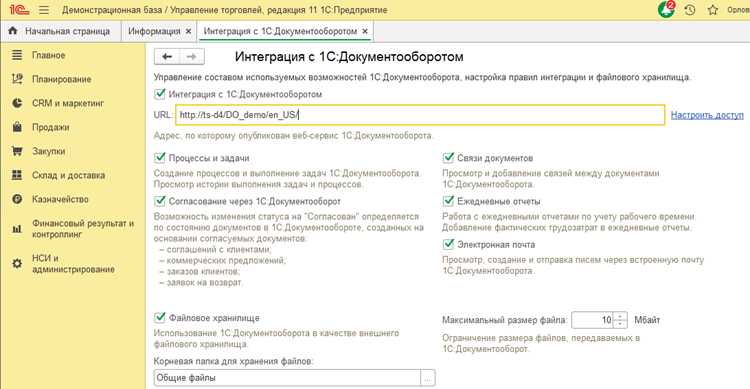Click the НСИ и администрирование gear icon

17,264
